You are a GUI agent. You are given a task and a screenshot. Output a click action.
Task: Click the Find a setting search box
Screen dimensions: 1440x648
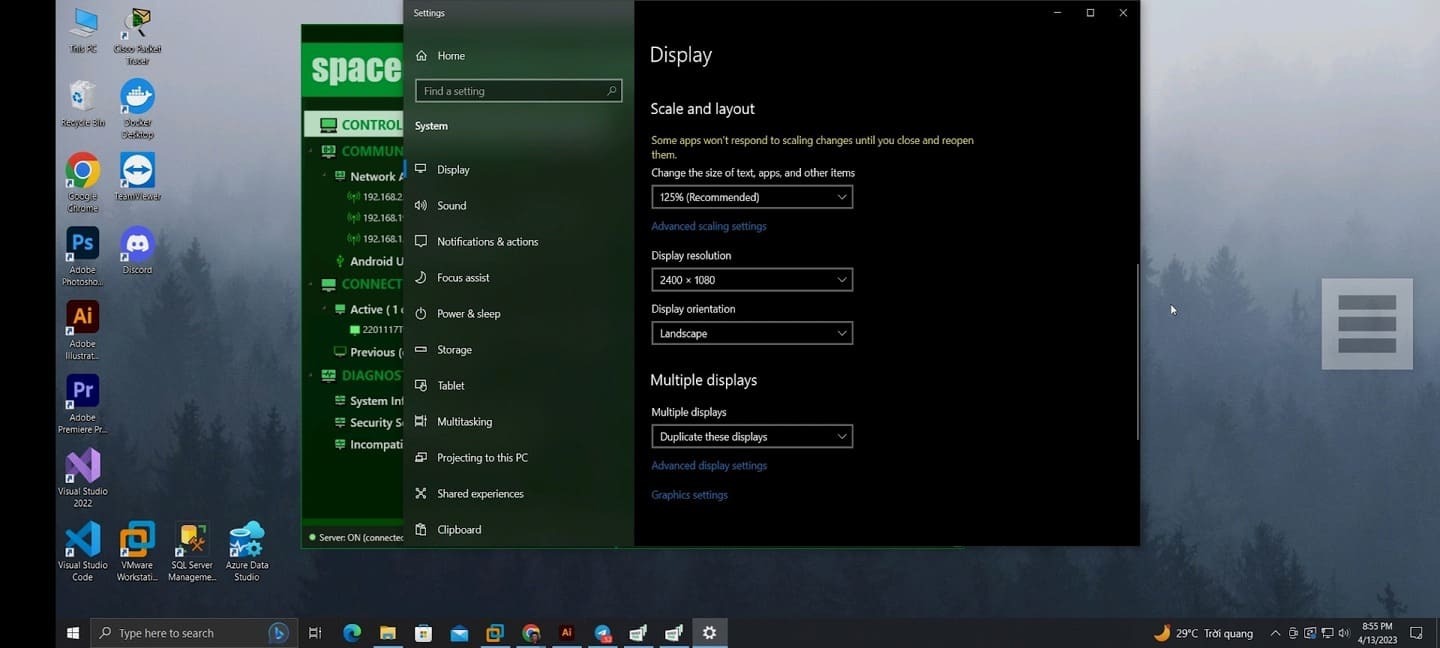point(518,91)
